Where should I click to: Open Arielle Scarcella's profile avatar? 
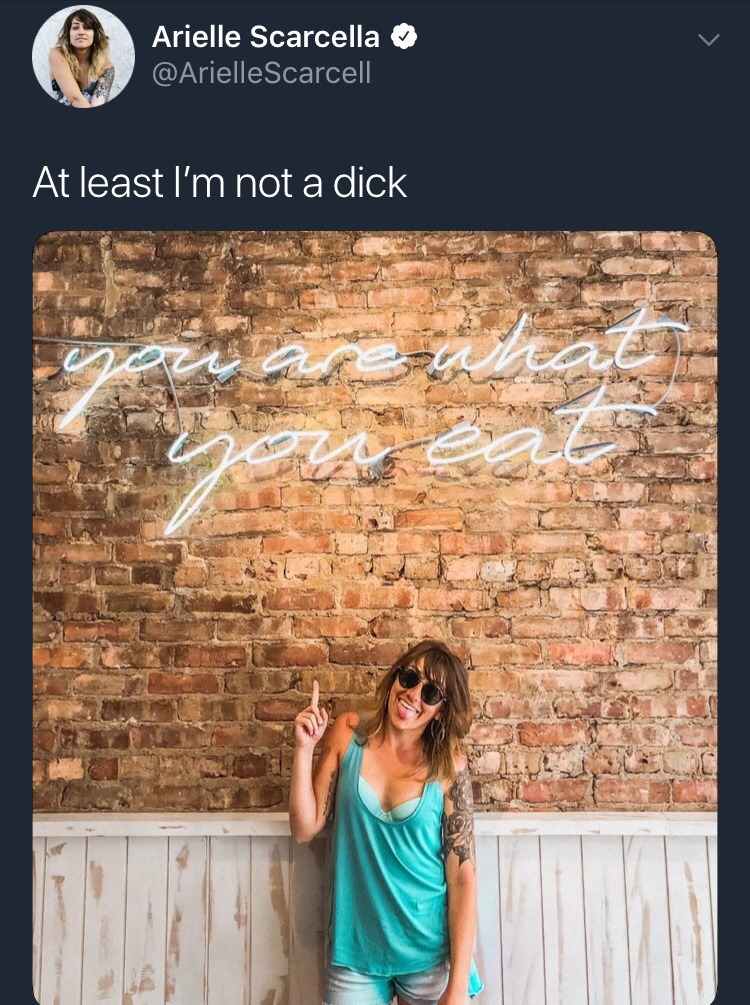click(83, 56)
